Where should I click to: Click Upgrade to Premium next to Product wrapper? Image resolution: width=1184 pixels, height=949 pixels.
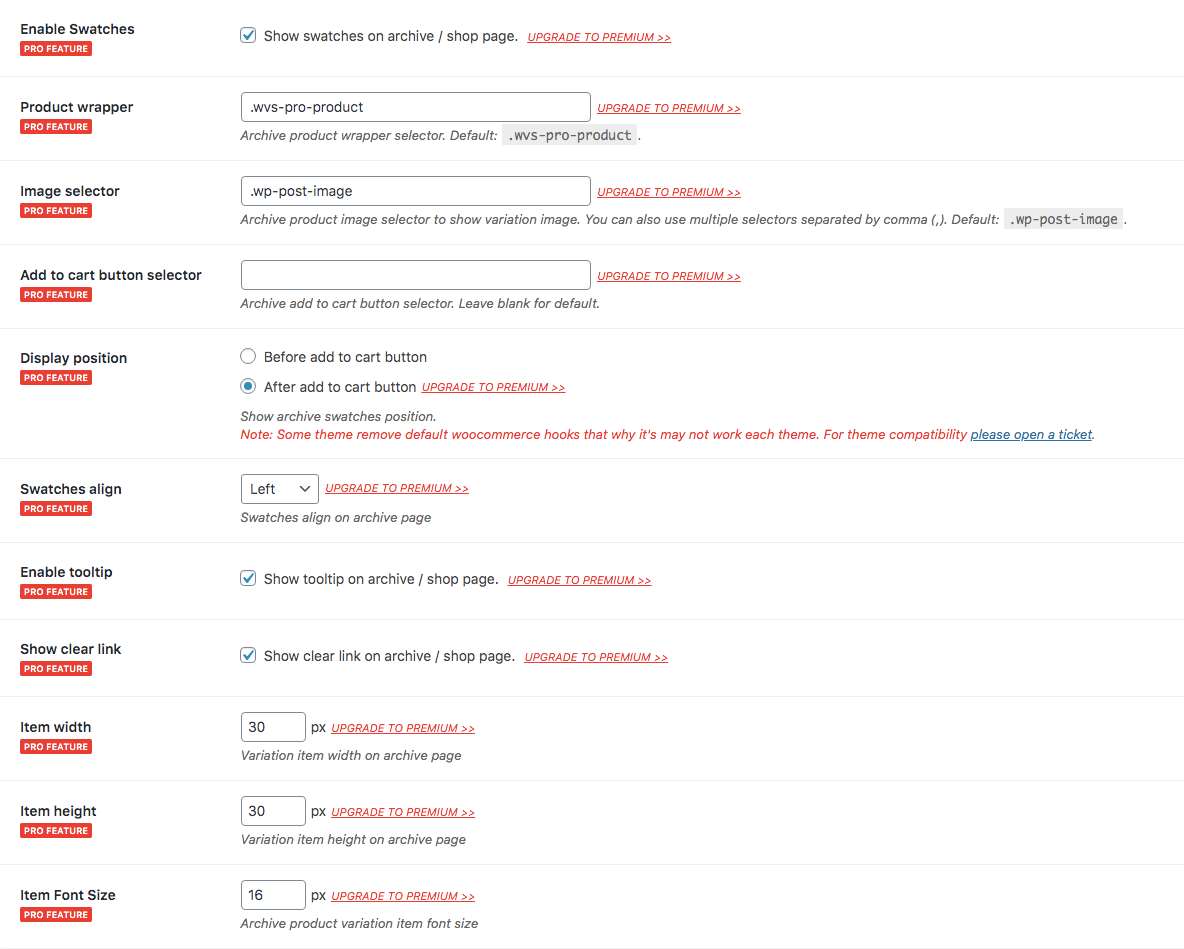(x=669, y=108)
